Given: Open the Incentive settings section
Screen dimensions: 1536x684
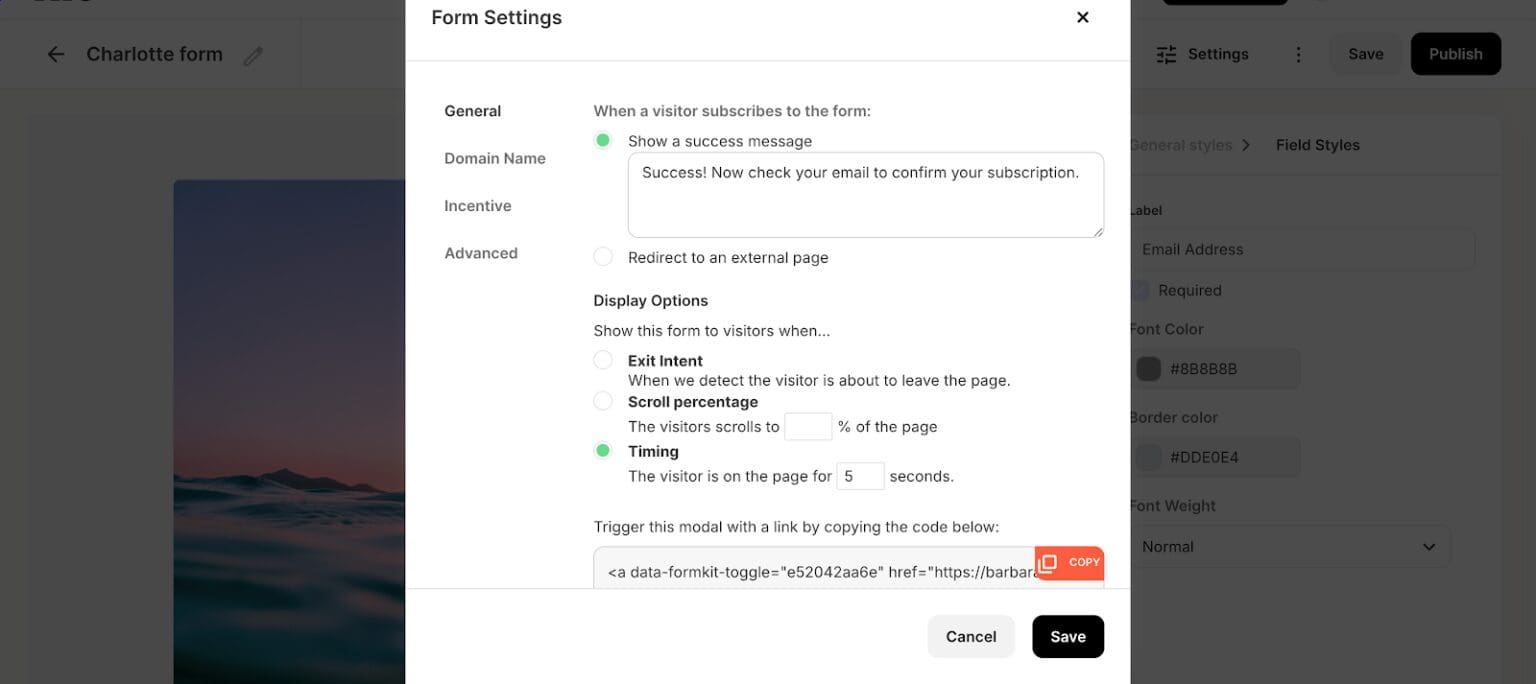Looking at the screenshot, I should [x=477, y=205].
